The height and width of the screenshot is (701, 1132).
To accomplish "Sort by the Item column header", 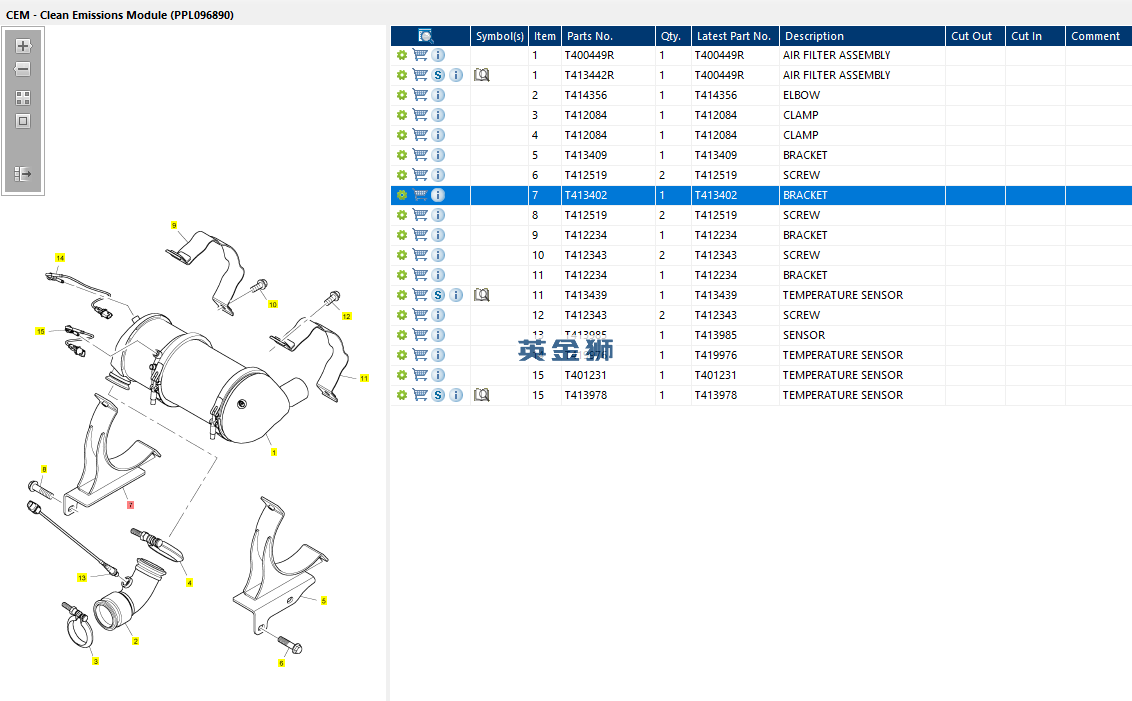I will [545, 36].
